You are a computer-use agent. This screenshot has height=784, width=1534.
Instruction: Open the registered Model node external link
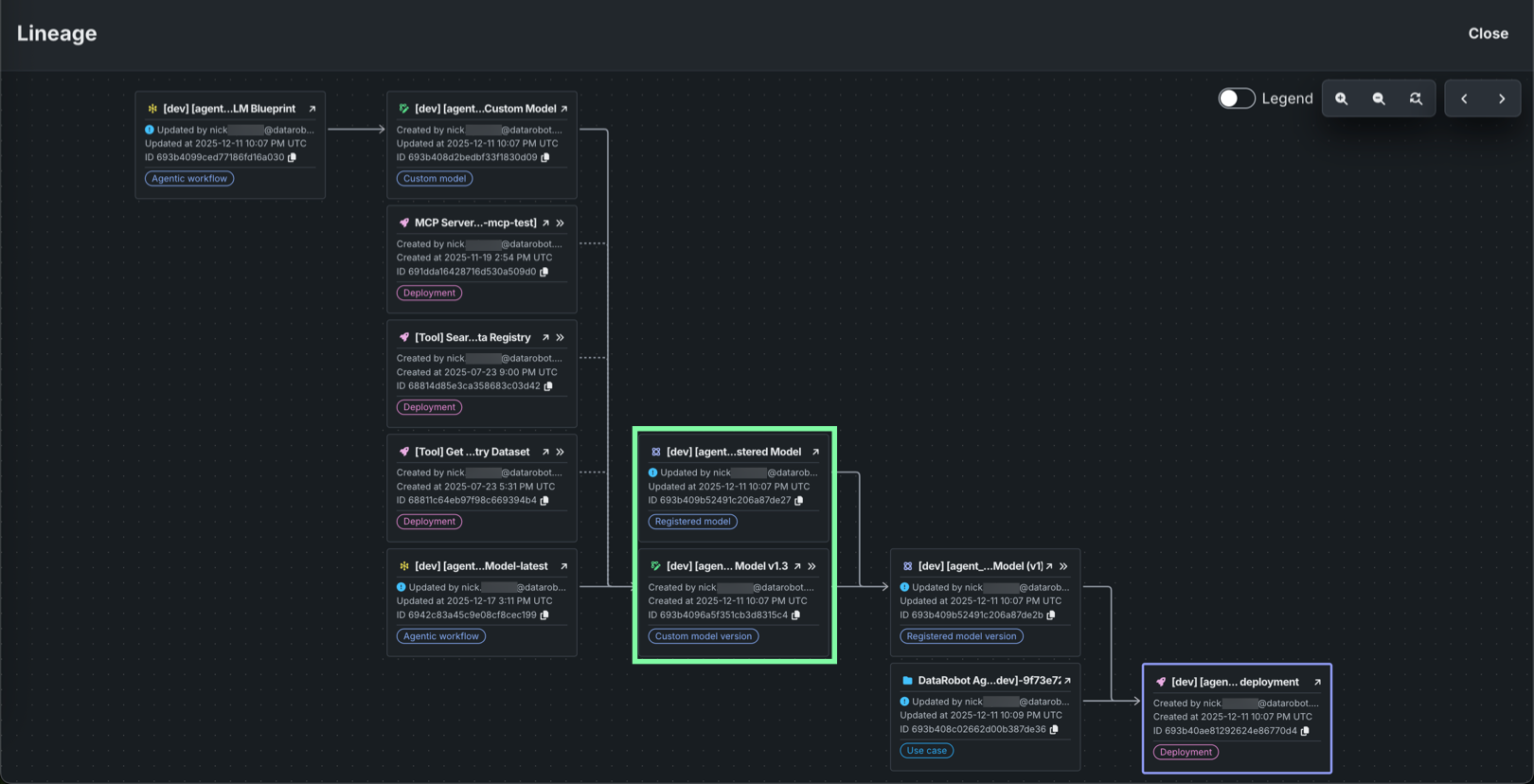click(x=815, y=453)
